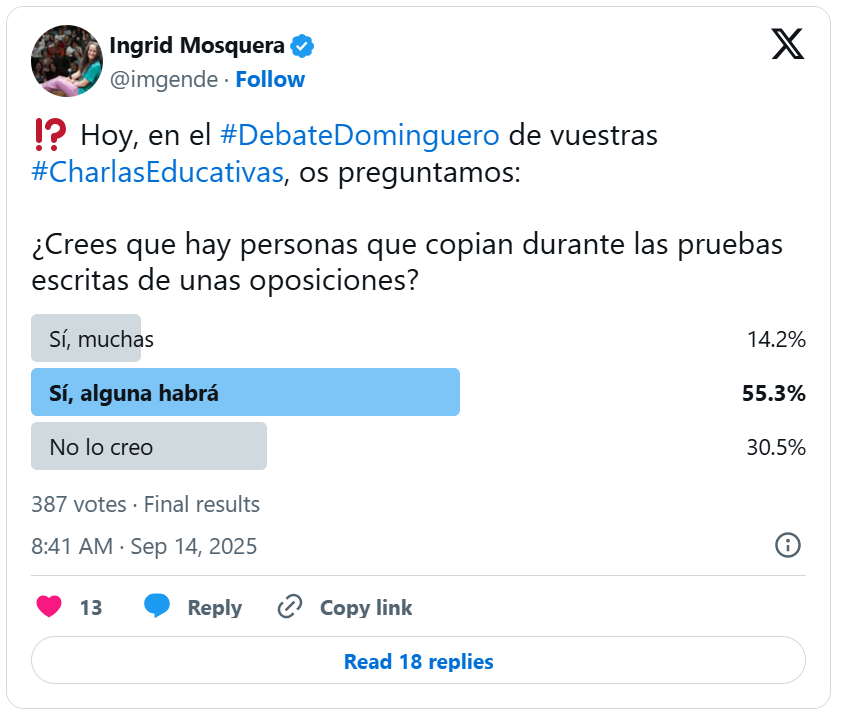The width and height of the screenshot is (841, 715).
Task: Click the Copy link text
Action: click(365, 608)
